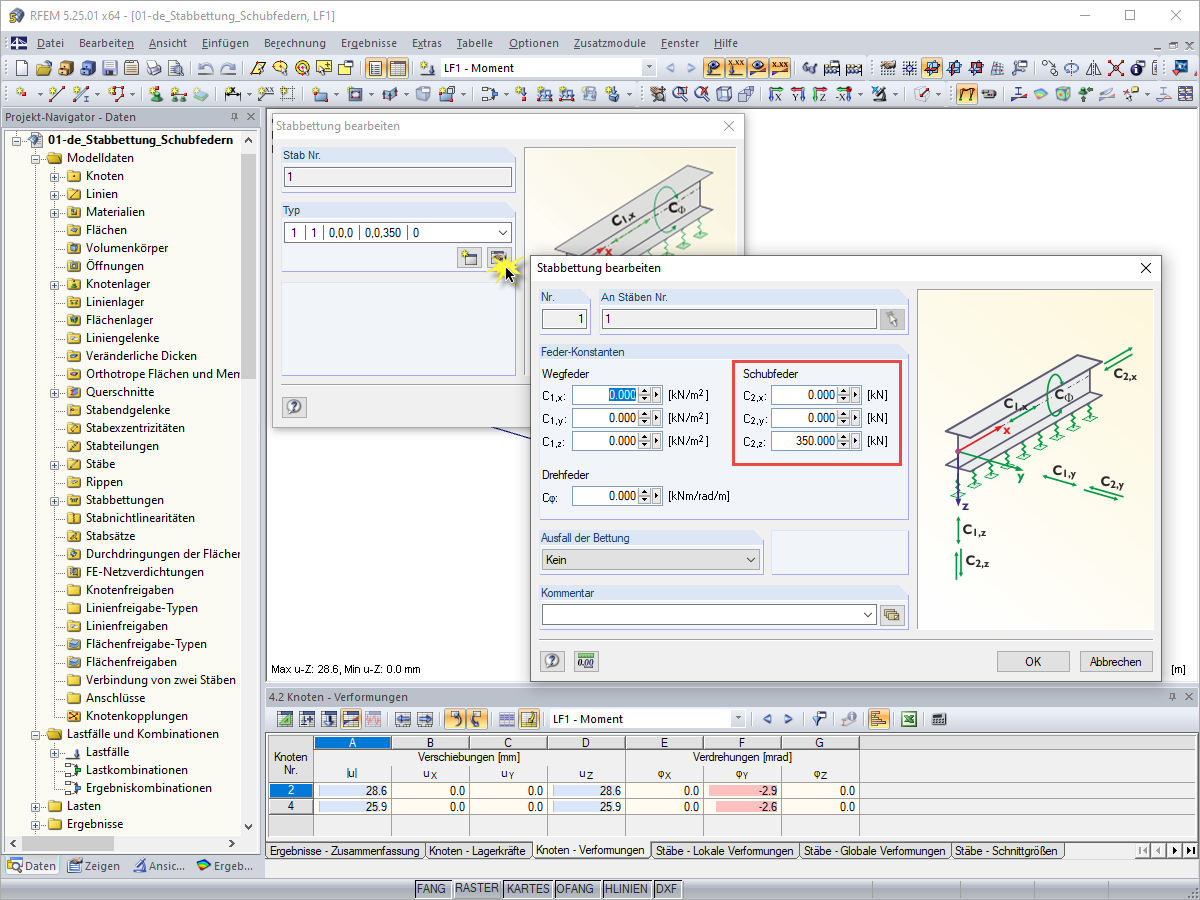Click the undo icon in the main toolbar

point(206,68)
